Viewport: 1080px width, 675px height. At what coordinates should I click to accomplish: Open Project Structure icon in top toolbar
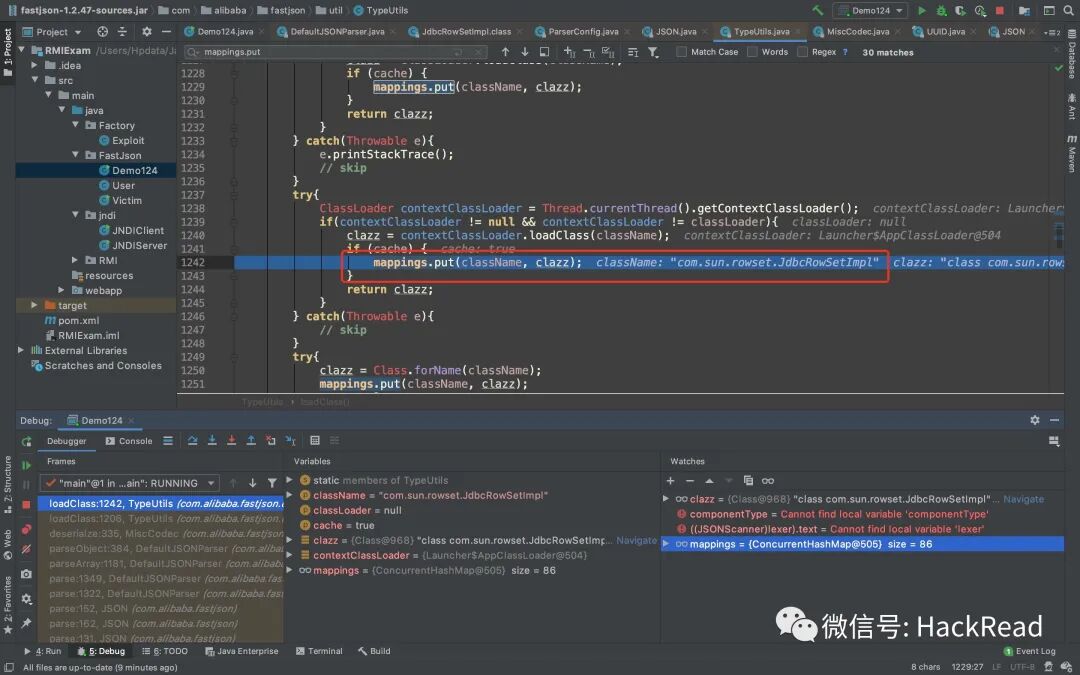click(1024, 10)
